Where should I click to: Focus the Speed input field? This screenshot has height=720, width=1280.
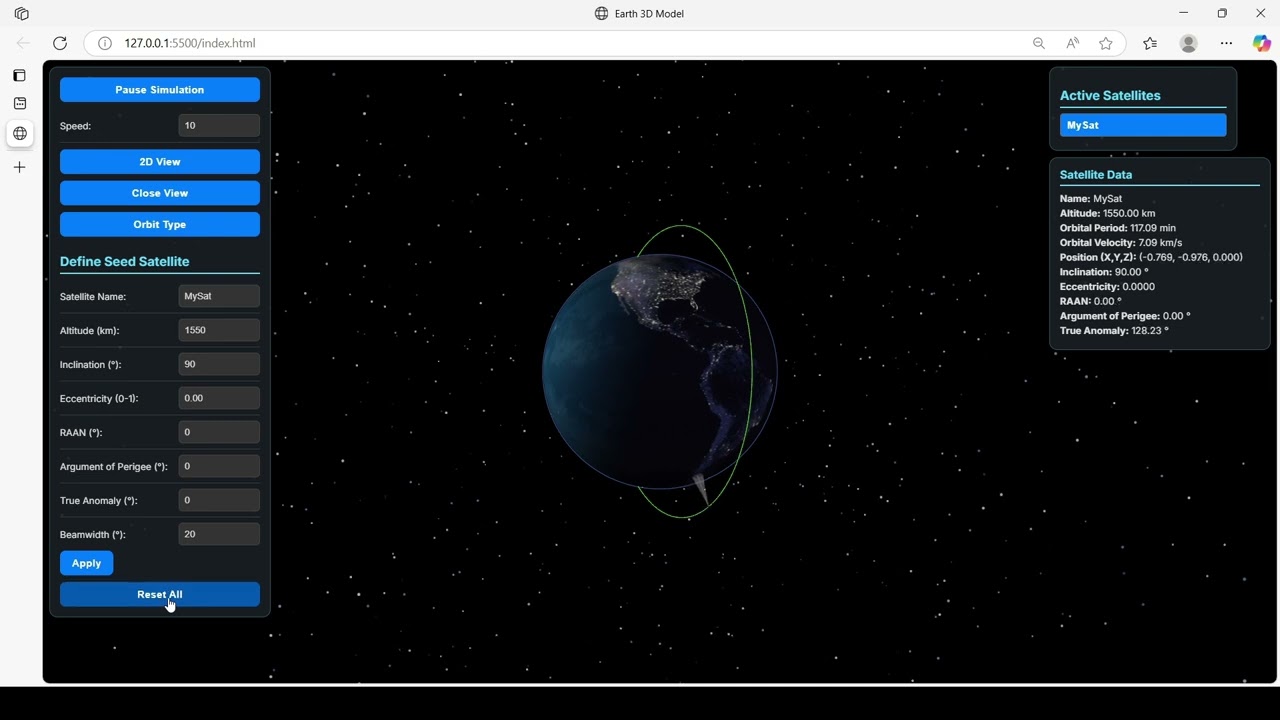219,126
